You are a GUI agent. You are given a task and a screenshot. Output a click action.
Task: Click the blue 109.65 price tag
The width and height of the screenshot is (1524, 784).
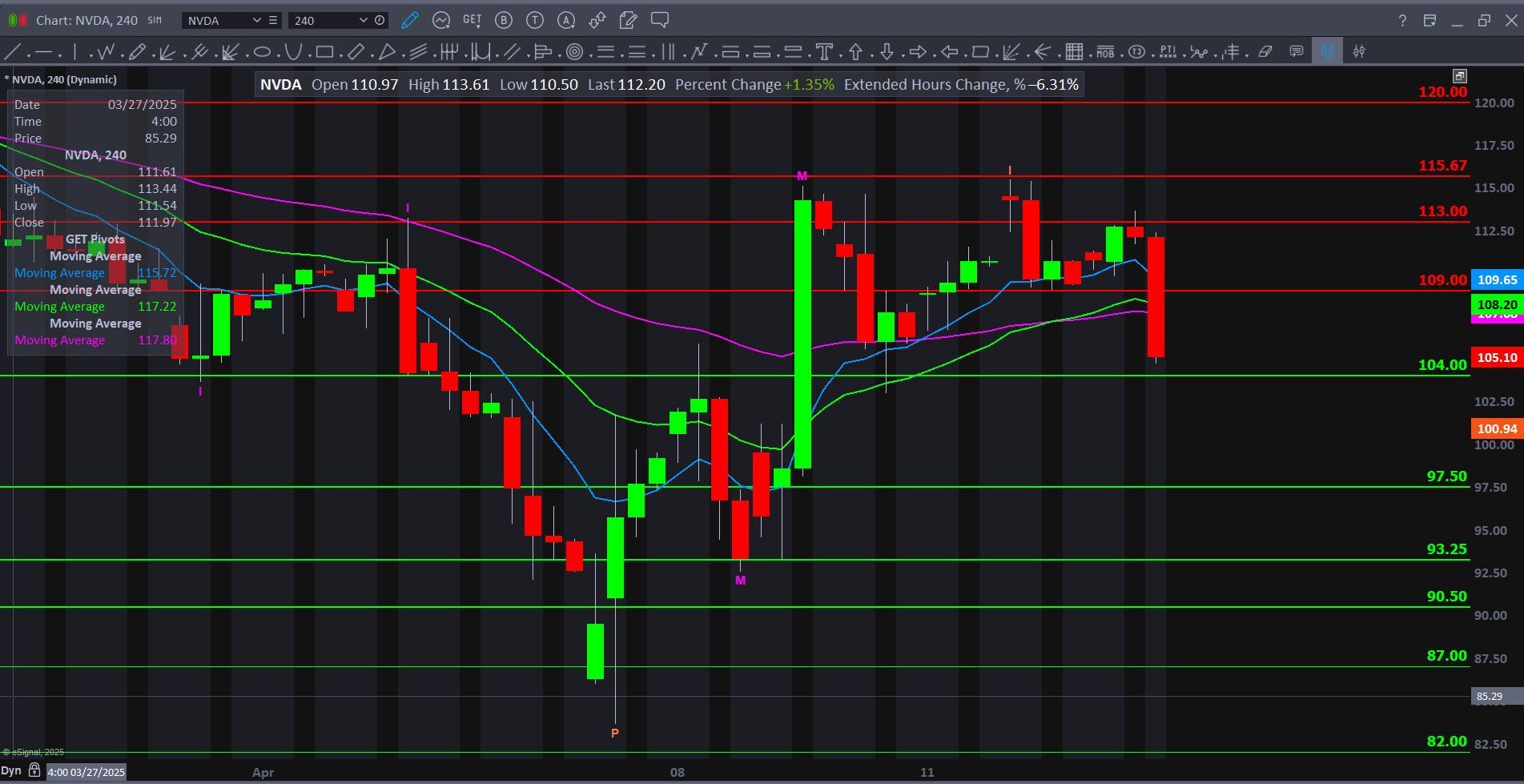tap(1497, 279)
